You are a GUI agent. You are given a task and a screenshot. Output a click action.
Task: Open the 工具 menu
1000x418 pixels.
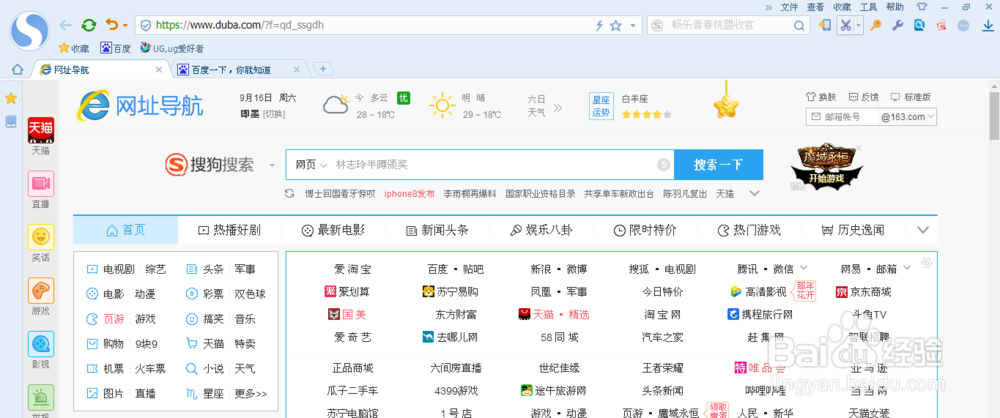[x=868, y=7]
